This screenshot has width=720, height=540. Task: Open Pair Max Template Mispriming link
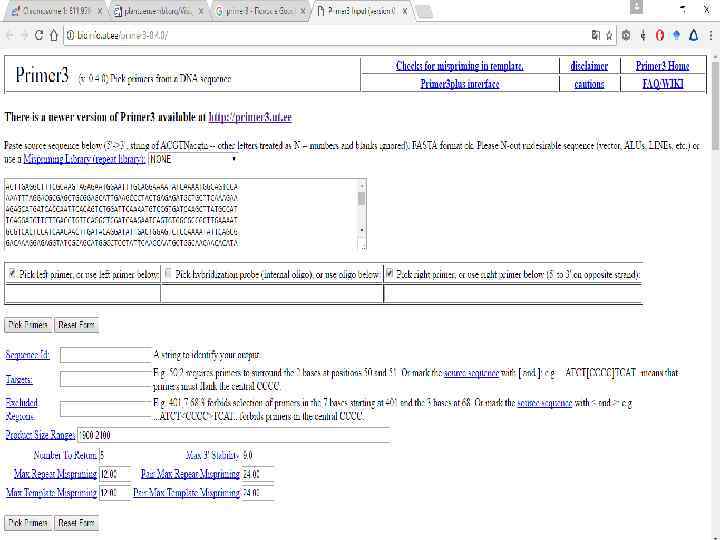pyautogui.click(x=186, y=493)
